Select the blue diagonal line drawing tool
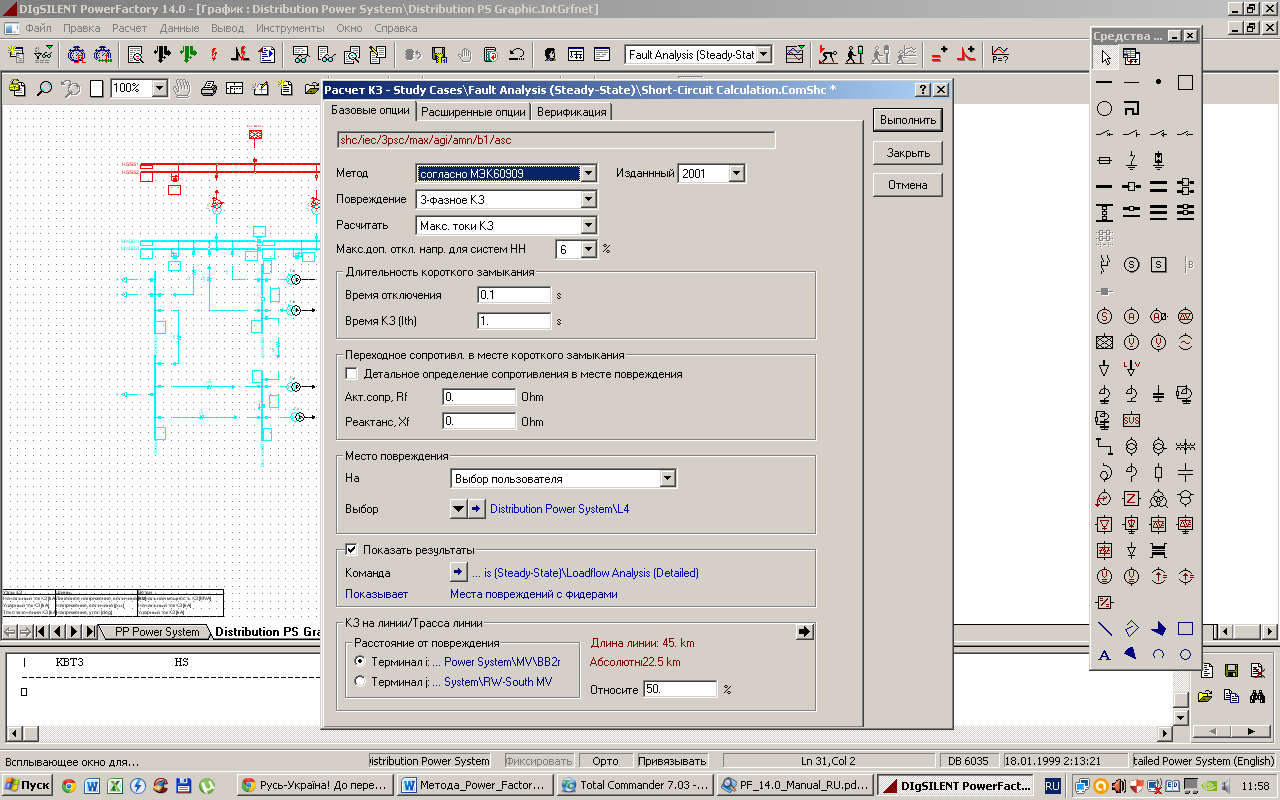This screenshot has width=1280, height=800. (1105, 629)
